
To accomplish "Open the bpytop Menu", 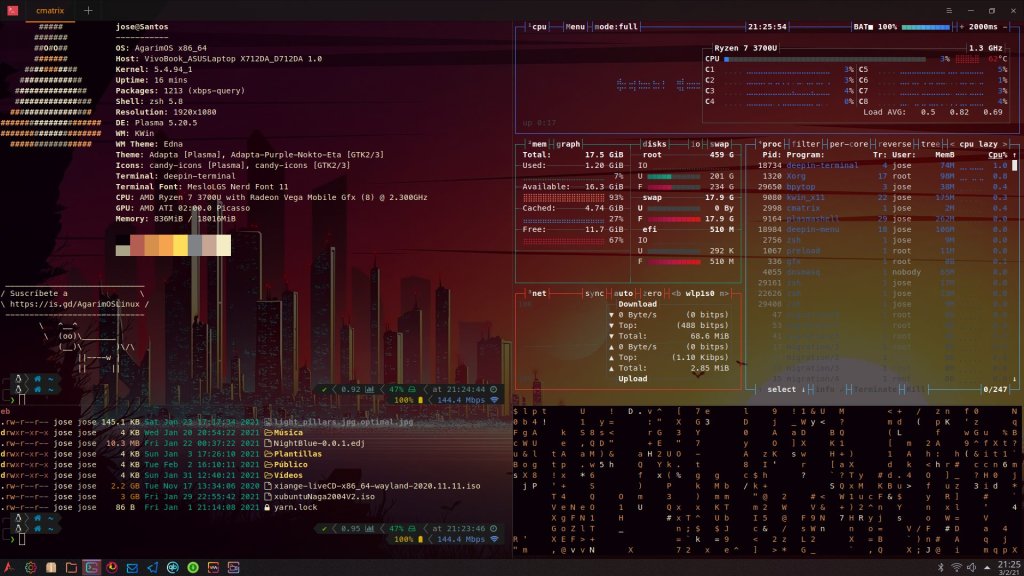I will point(576,27).
